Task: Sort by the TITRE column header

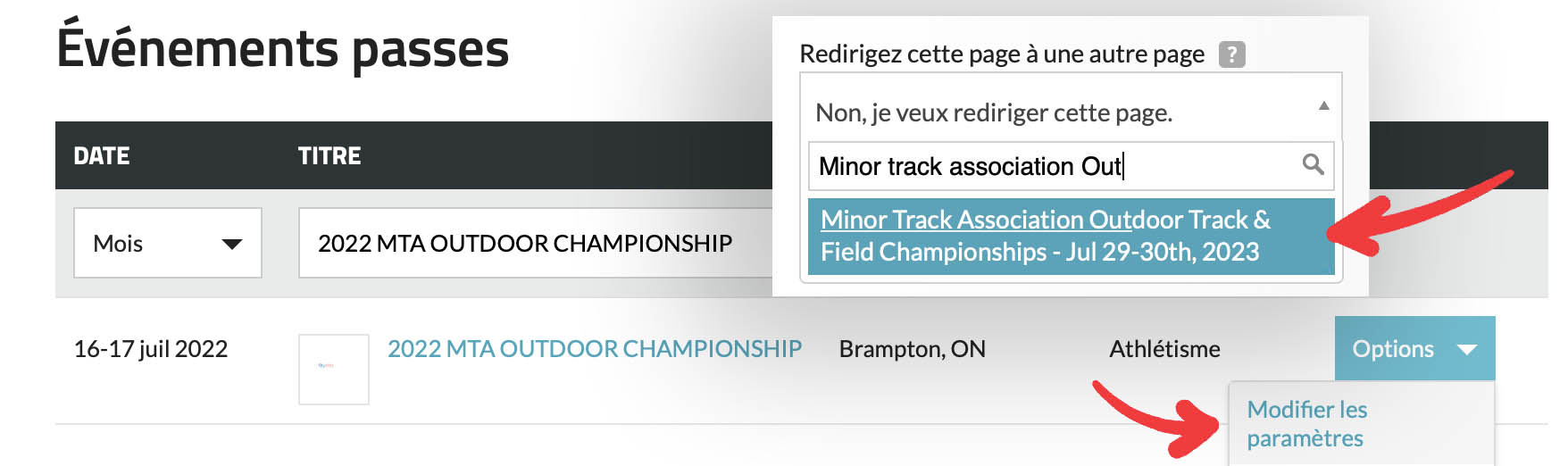Action: pyautogui.click(x=329, y=156)
